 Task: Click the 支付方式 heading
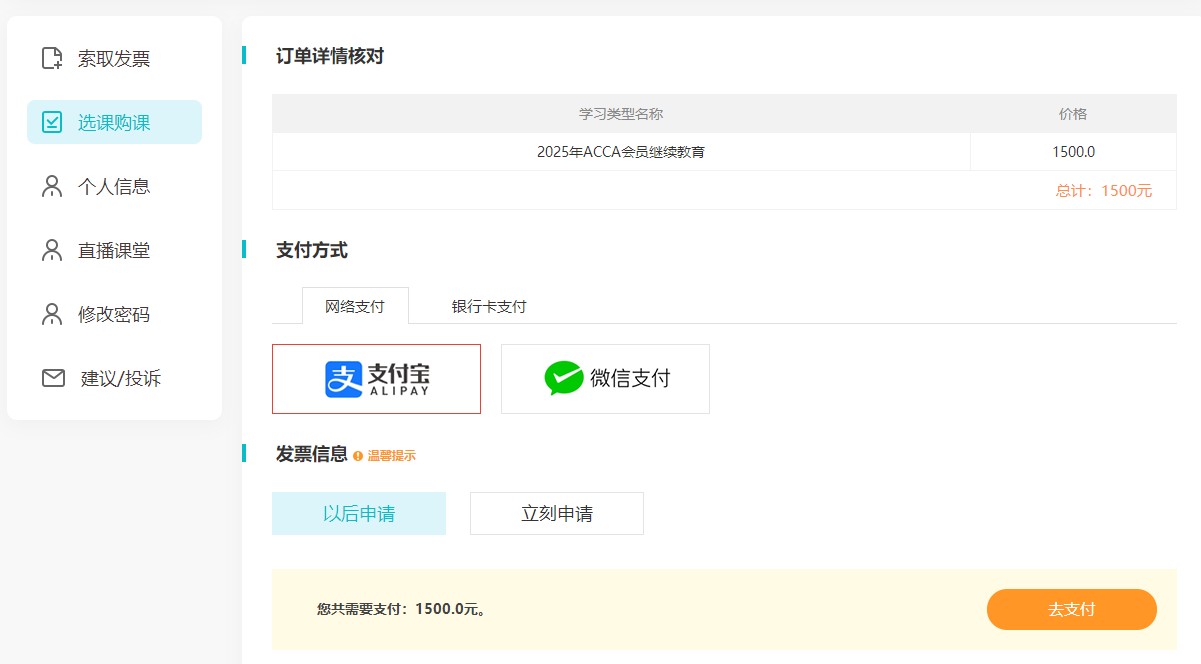click(312, 250)
